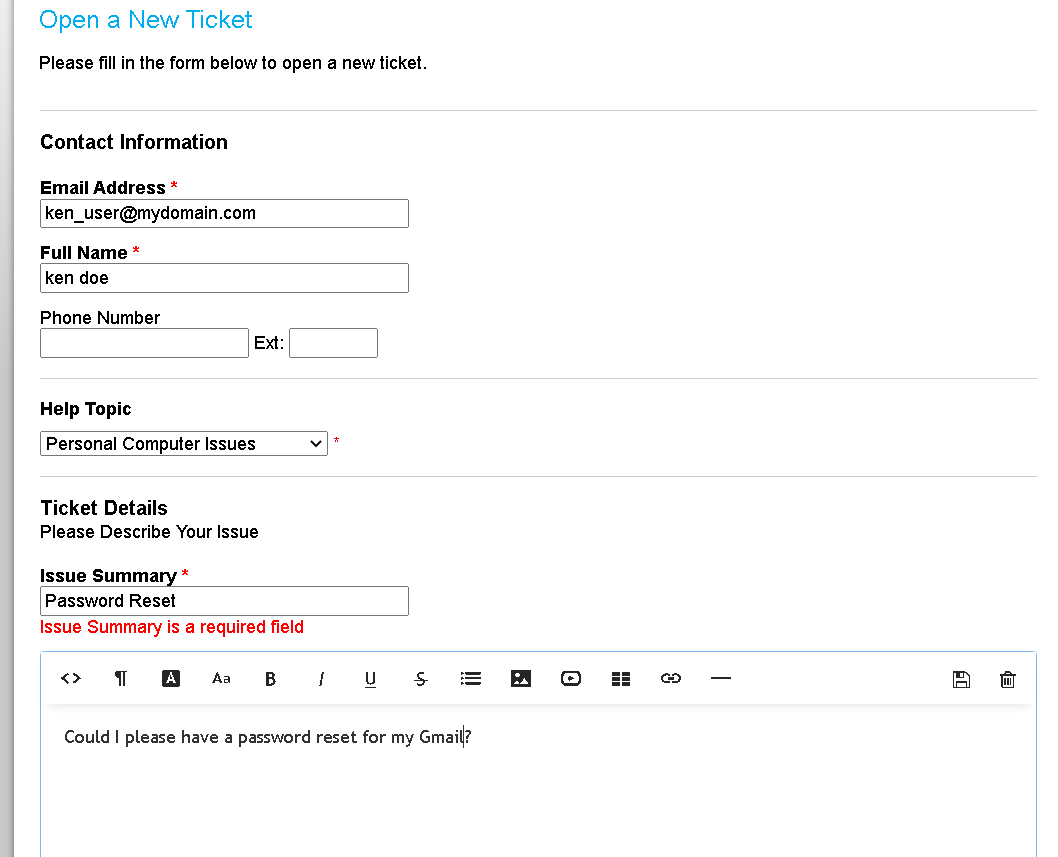Viewport: 1058px width, 857px height.
Task: Insert an image into the issue description
Action: (521, 679)
